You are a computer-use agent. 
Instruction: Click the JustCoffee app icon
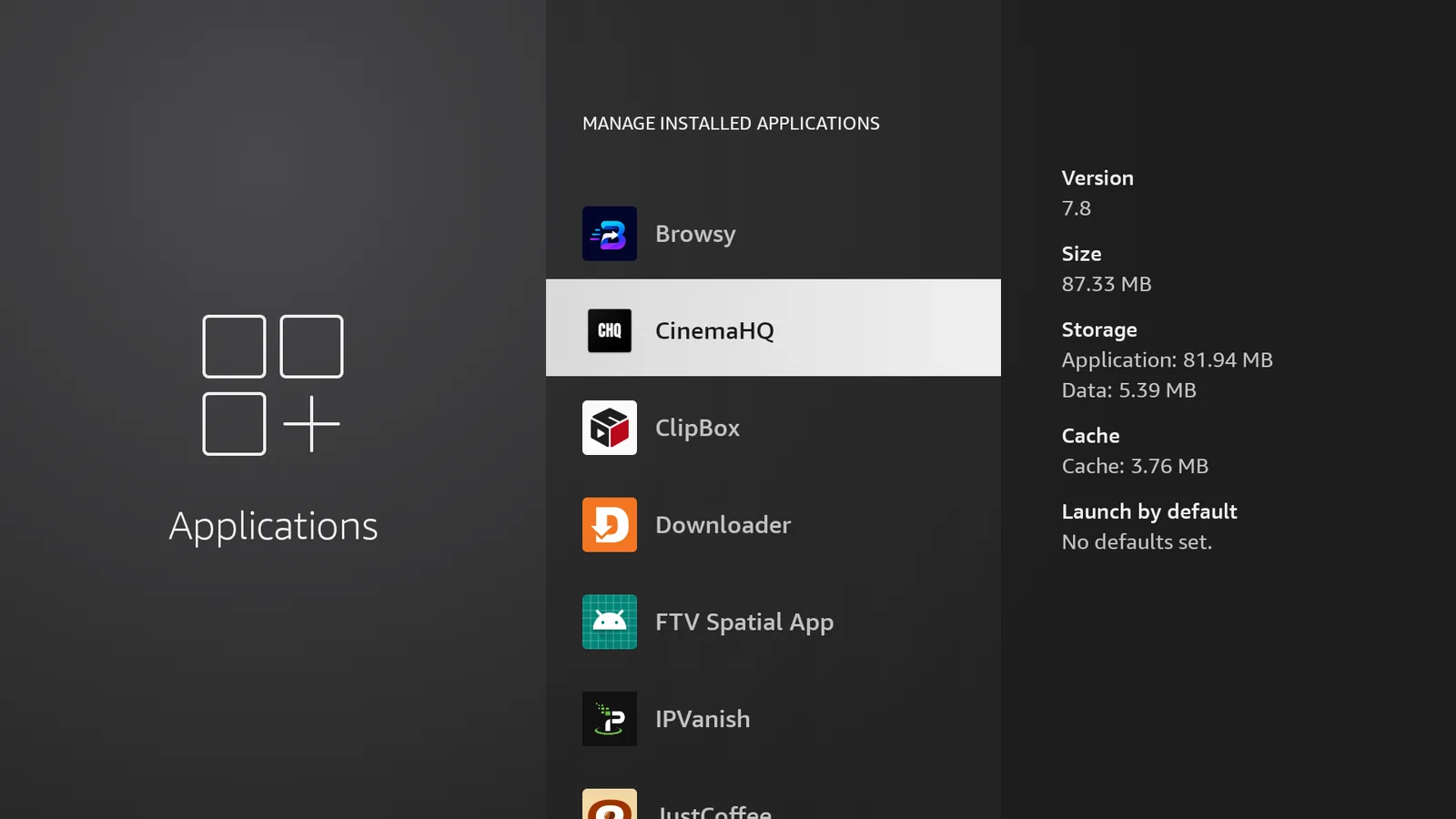tap(610, 804)
